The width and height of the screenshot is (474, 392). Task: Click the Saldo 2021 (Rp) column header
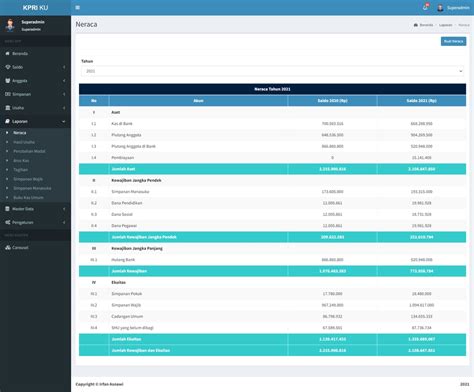(x=421, y=101)
